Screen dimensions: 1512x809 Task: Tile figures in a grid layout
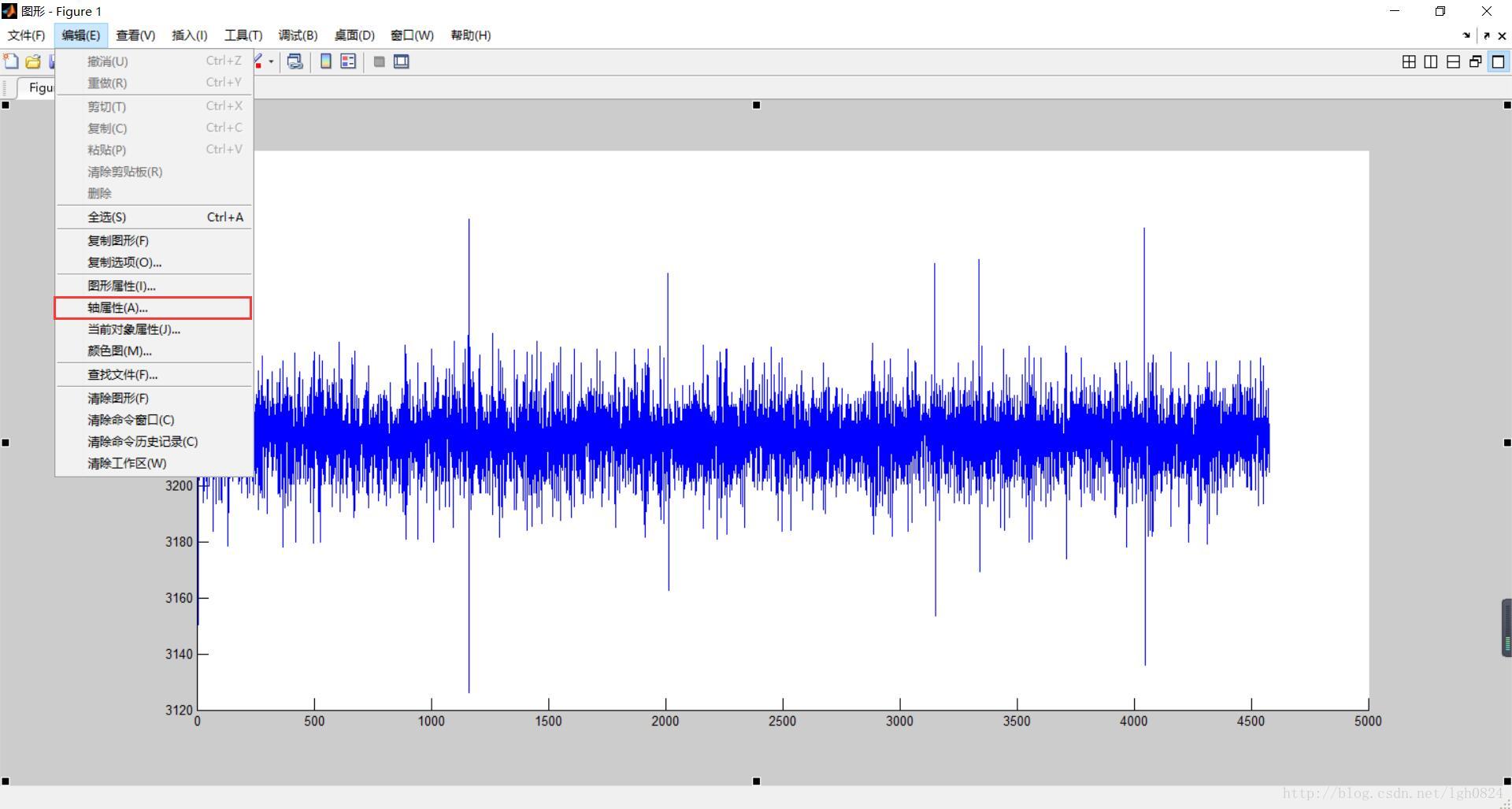click(1410, 61)
